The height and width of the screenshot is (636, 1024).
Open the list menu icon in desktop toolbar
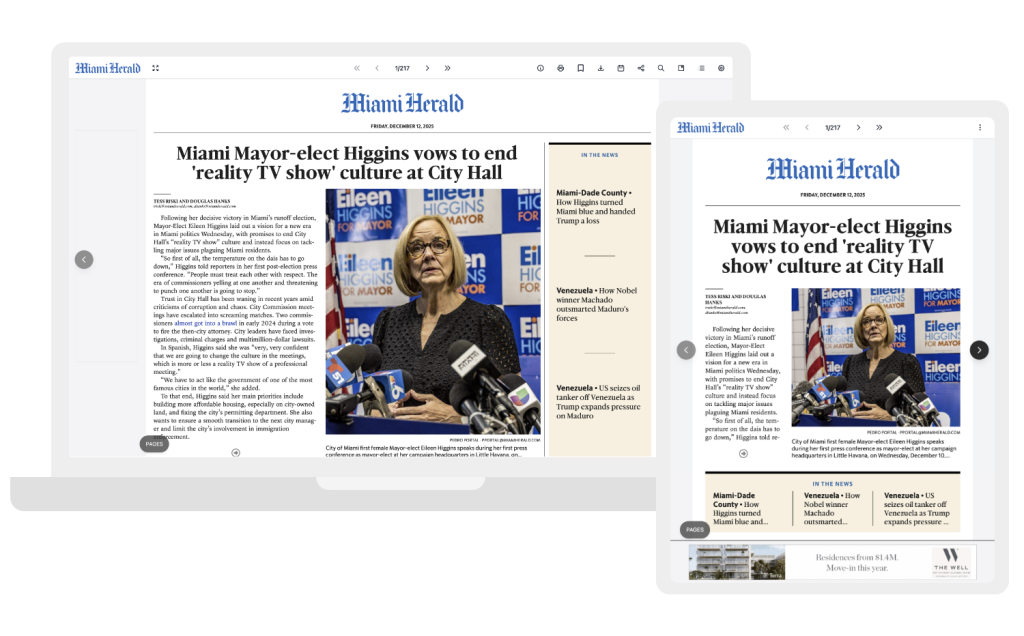pyautogui.click(x=701, y=68)
